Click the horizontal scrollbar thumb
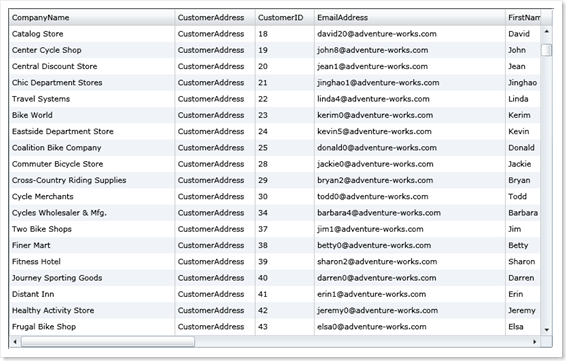This screenshot has height=361, width=566. pos(108,342)
